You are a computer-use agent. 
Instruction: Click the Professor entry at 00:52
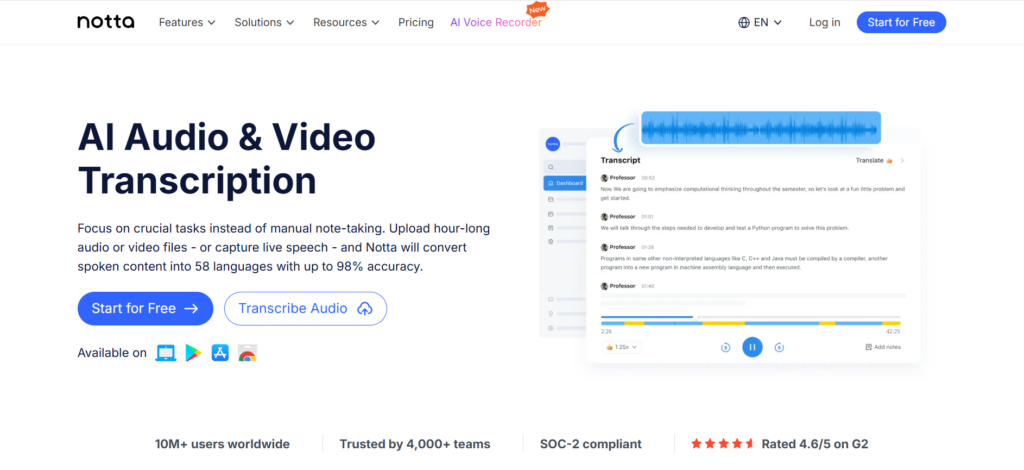628,178
